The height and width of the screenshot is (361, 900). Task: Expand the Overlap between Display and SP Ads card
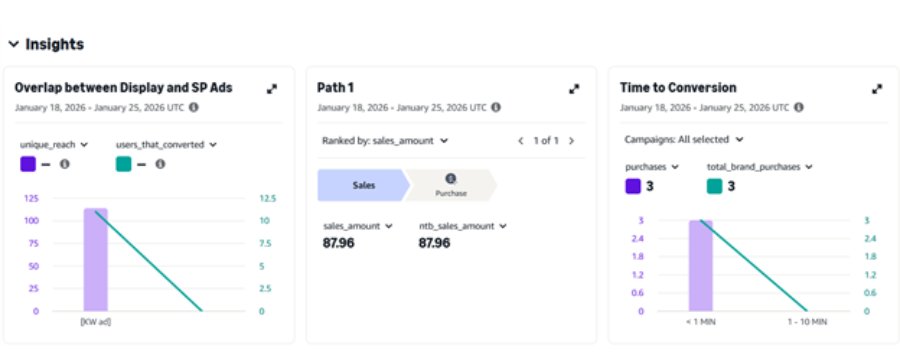[x=272, y=88]
